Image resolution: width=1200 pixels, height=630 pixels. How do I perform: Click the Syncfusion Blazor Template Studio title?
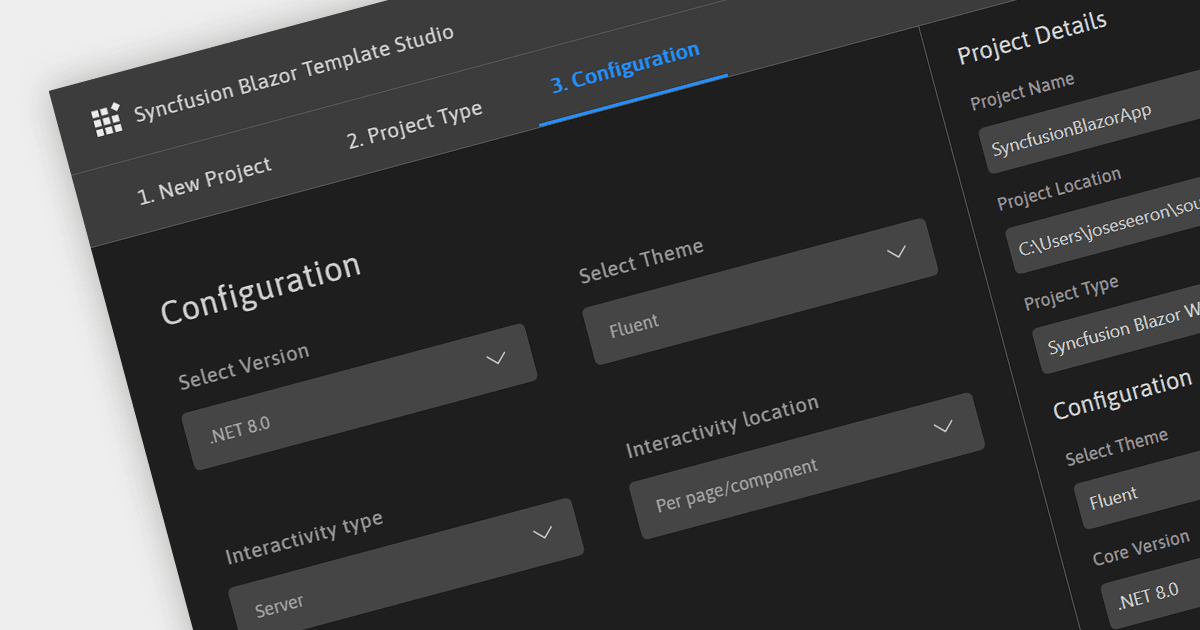point(294,74)
